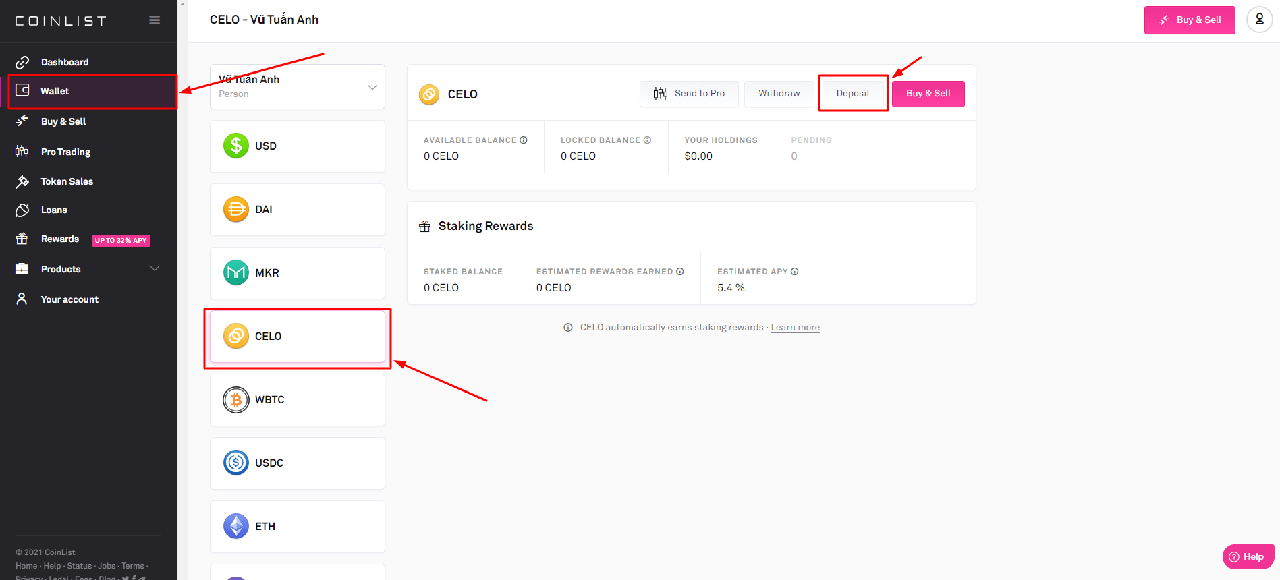The width and height of the screenshot is (1280, 580).
Task: Open the Learn more staking link
Action: point(794,327)
